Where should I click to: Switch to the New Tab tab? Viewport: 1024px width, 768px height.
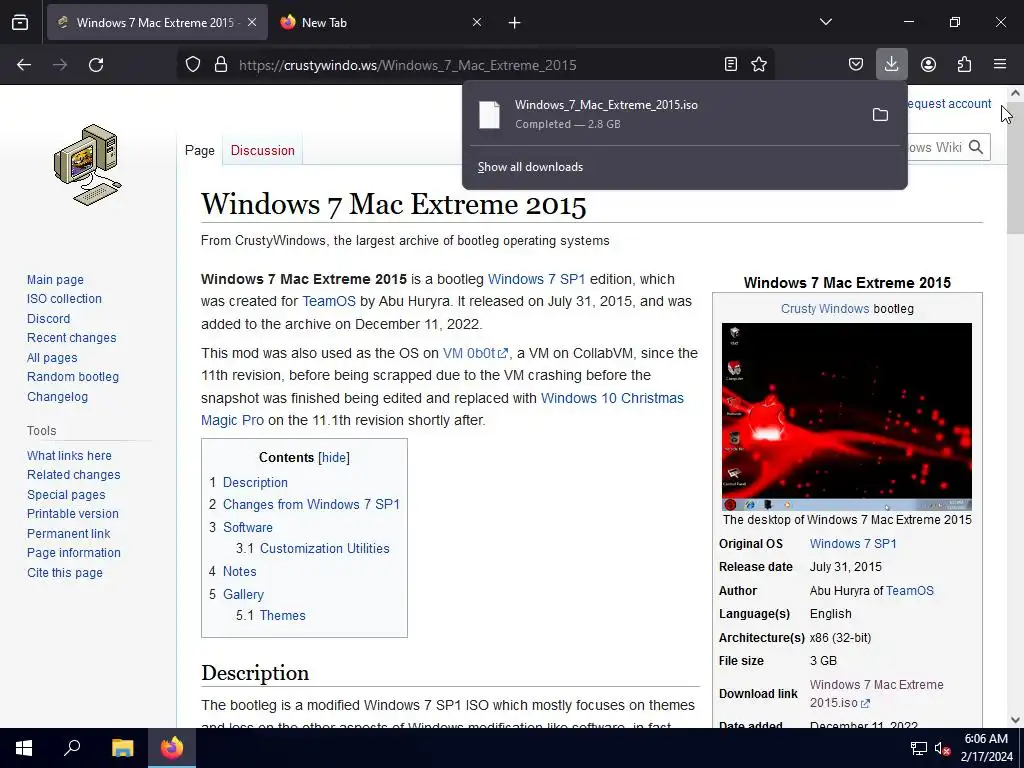[381, 22]
